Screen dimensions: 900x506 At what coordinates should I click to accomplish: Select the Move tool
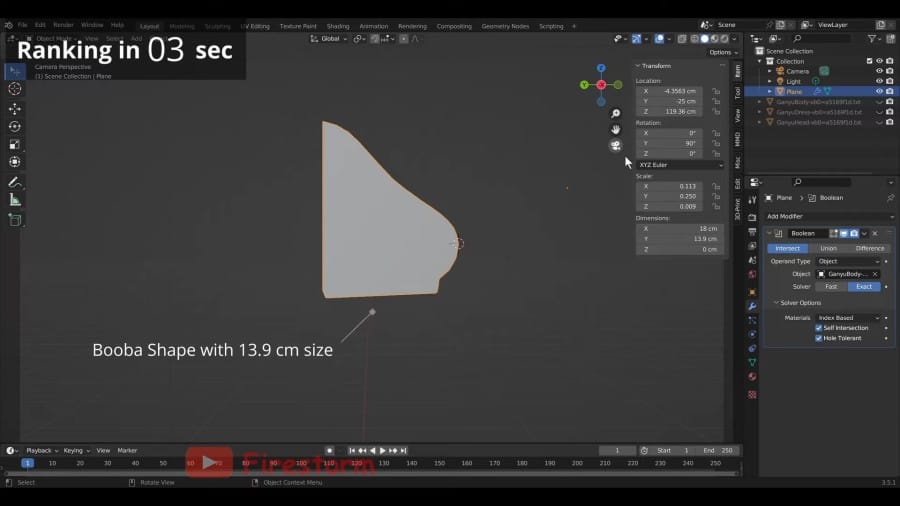pos(15,108)
